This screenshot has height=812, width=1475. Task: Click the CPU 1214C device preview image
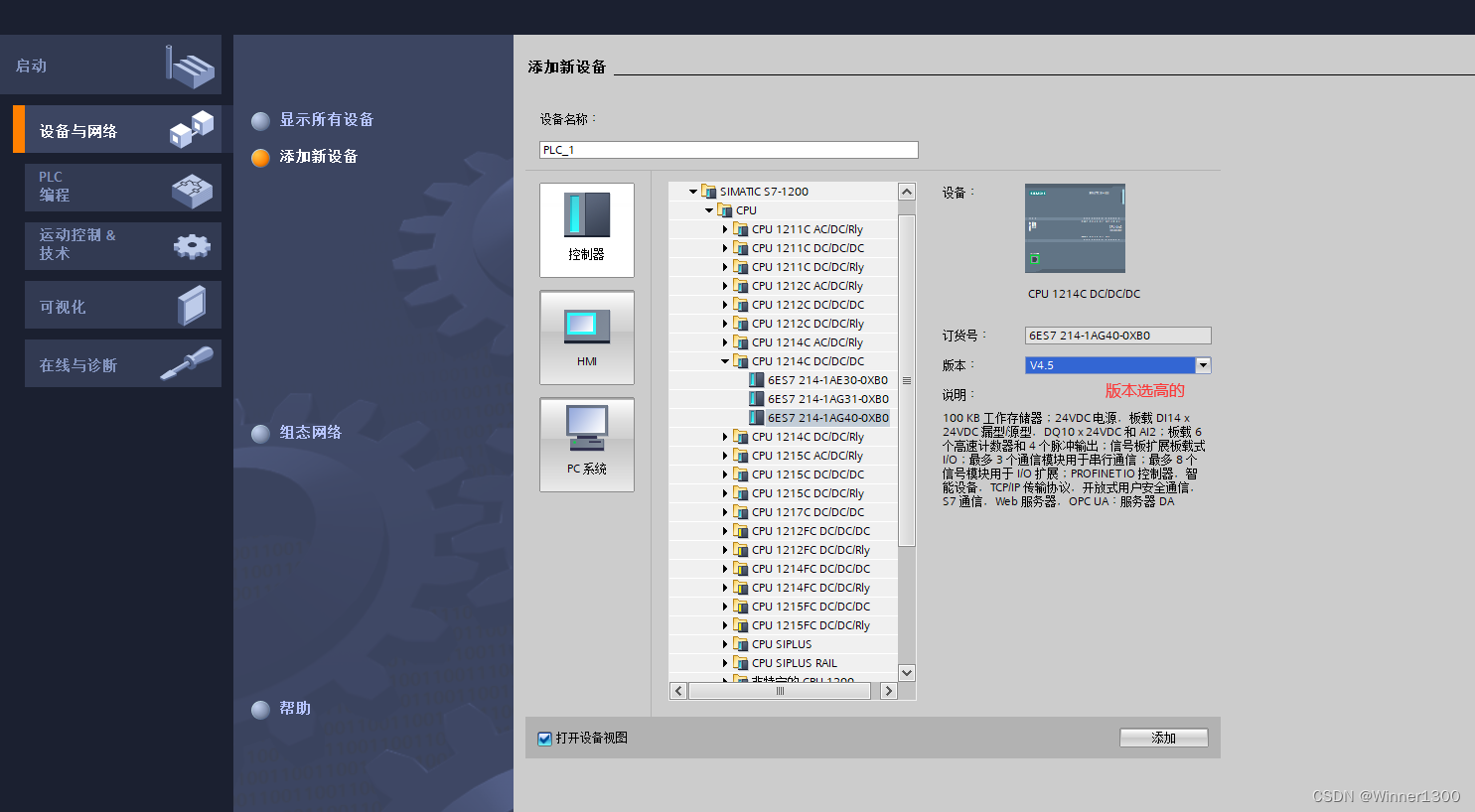pos(1075,228)
